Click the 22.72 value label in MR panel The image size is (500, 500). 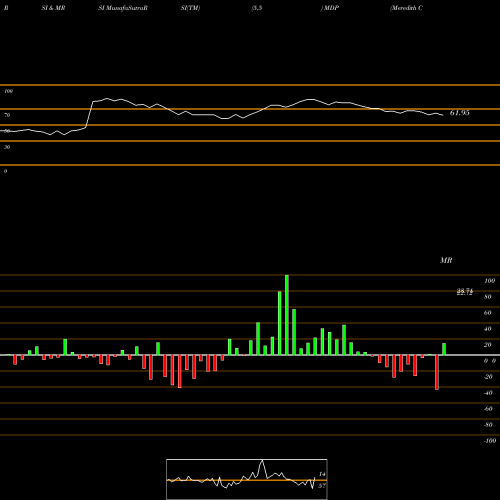click(465, 292)
